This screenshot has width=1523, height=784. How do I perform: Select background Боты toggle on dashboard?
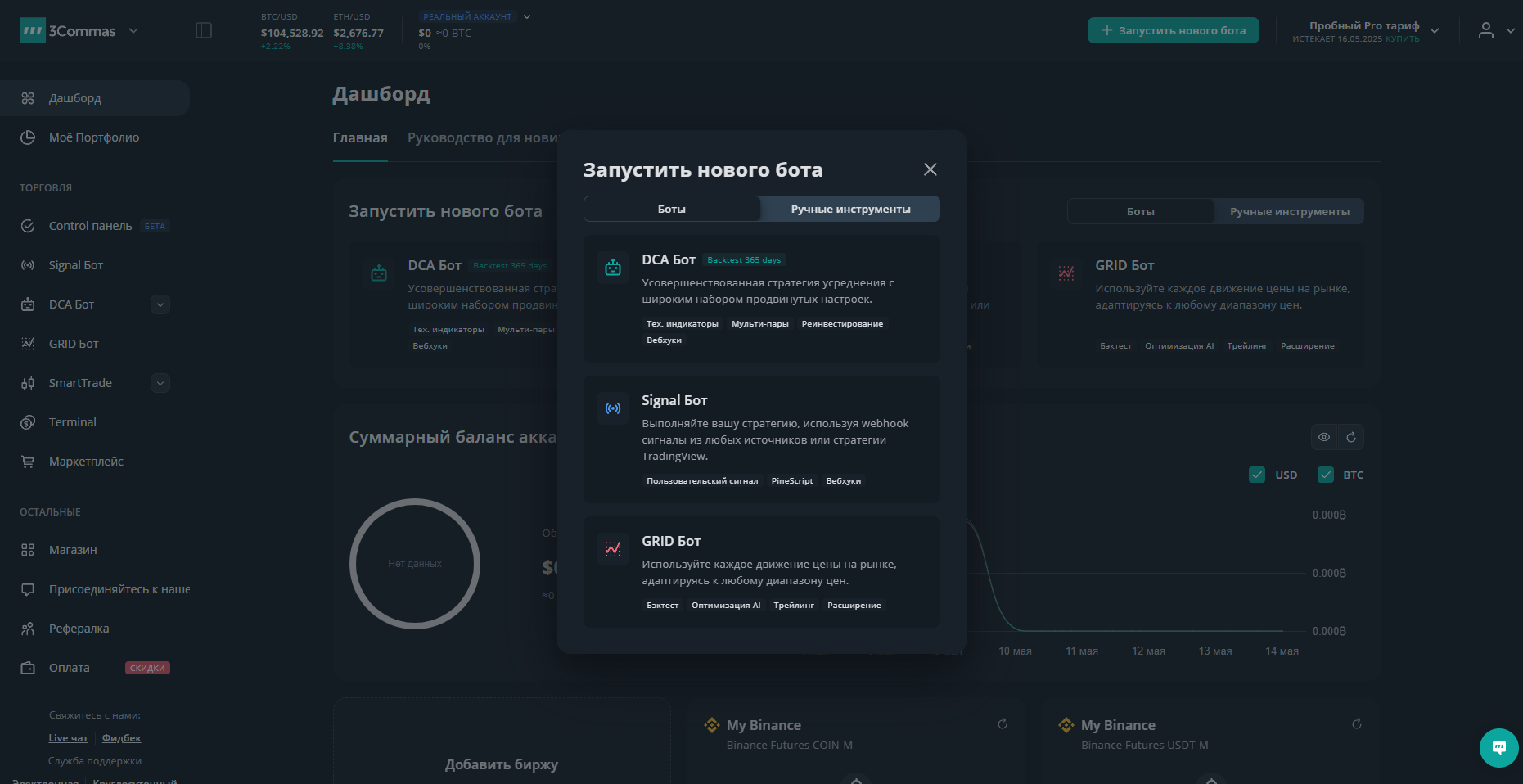pos(1141,211)
